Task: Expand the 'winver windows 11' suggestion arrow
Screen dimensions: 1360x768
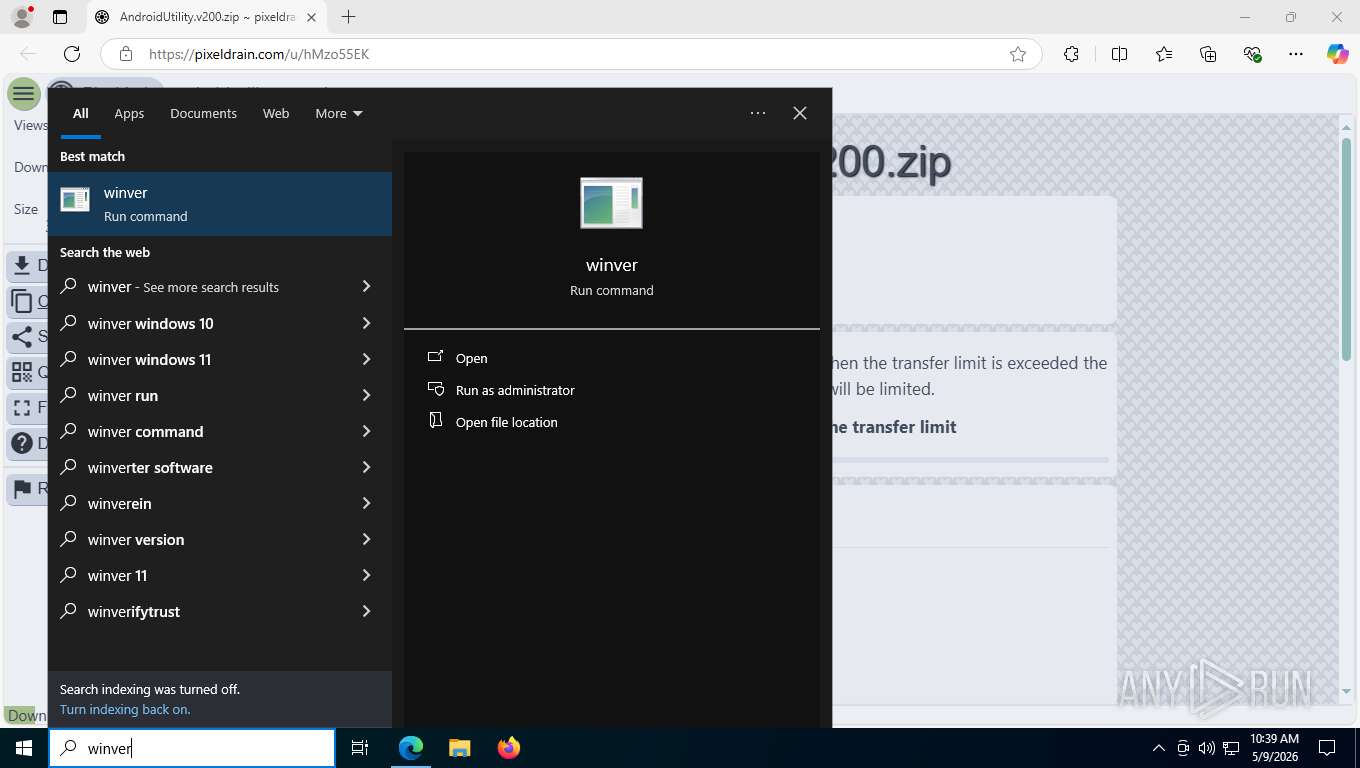Action: pyautogui.click(x=366, y=359)
